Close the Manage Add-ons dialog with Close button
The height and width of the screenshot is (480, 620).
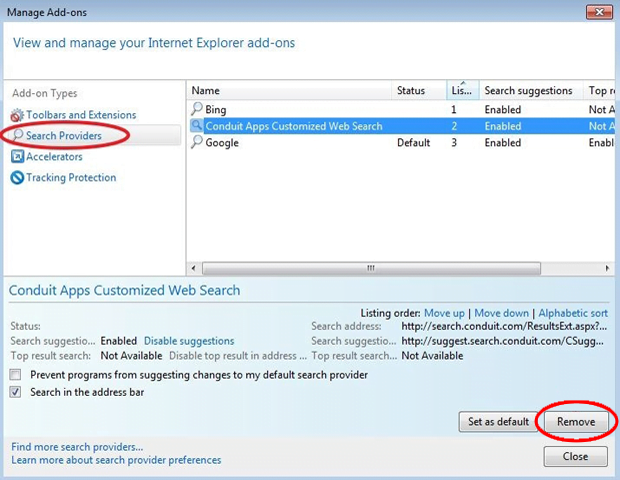pos(575,456)
